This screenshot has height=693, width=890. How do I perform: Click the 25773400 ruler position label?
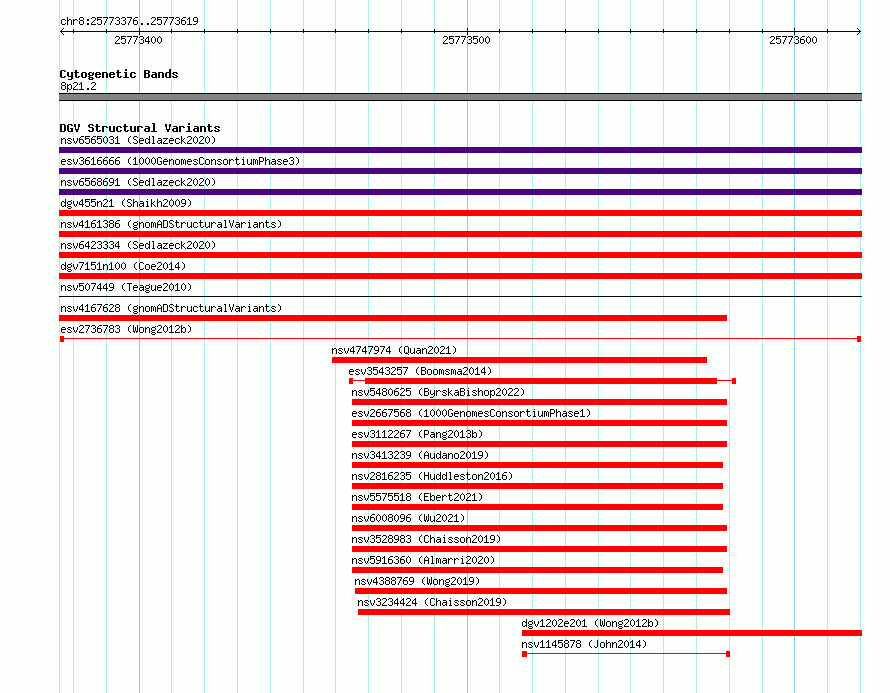(x=138, y=40)
